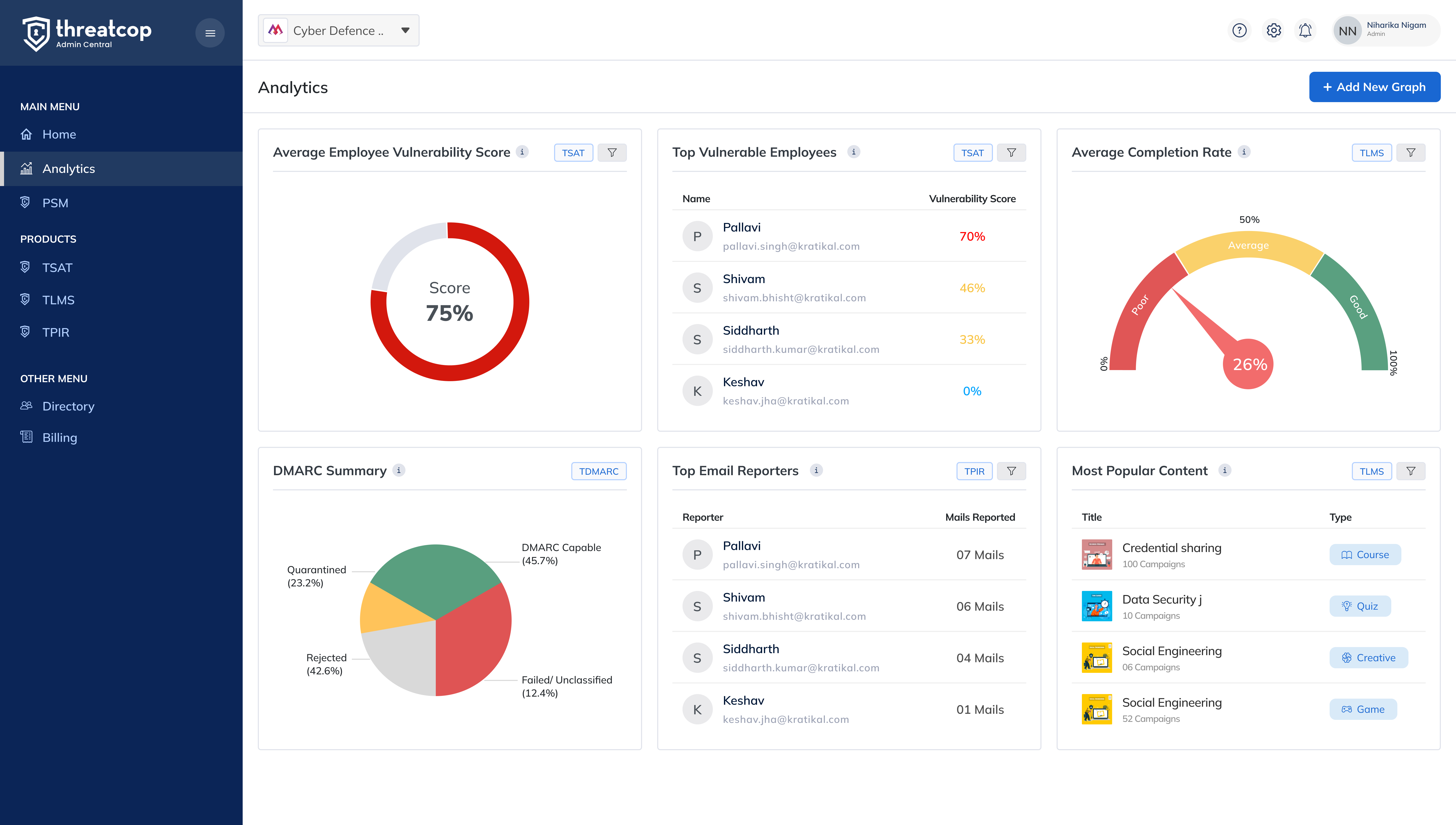This screenshot has height=825, width=1456.
Task: Show info for DMARC Summary
Action: pos(399,470)
